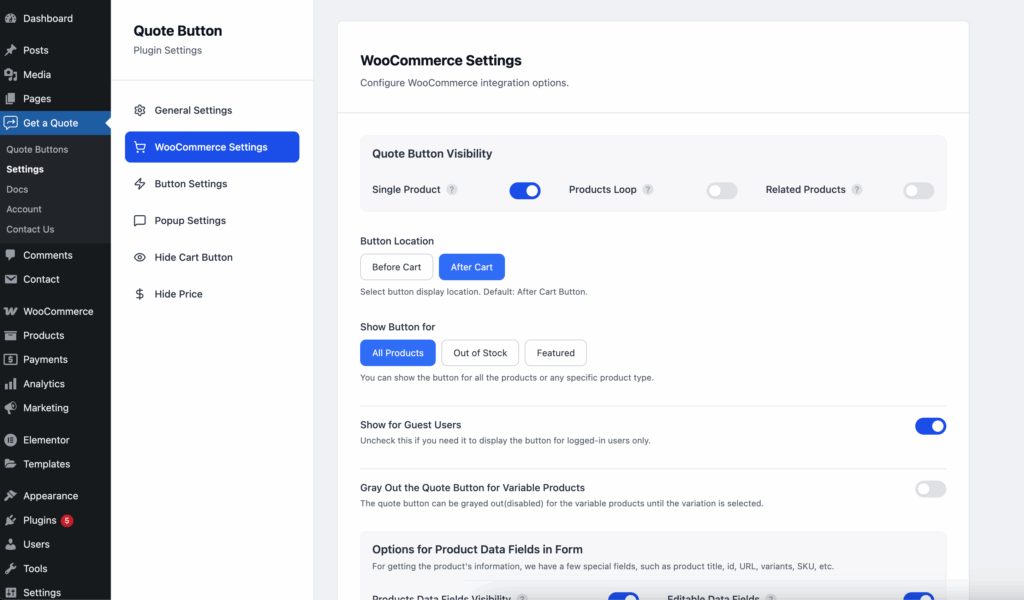Choose Out of Stock products option

(x=480, y=353)
